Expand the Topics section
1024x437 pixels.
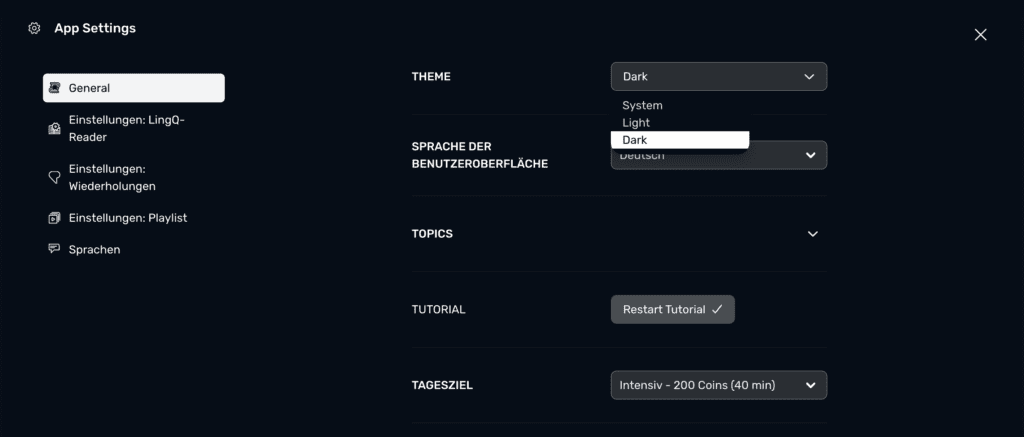point(812,234)
